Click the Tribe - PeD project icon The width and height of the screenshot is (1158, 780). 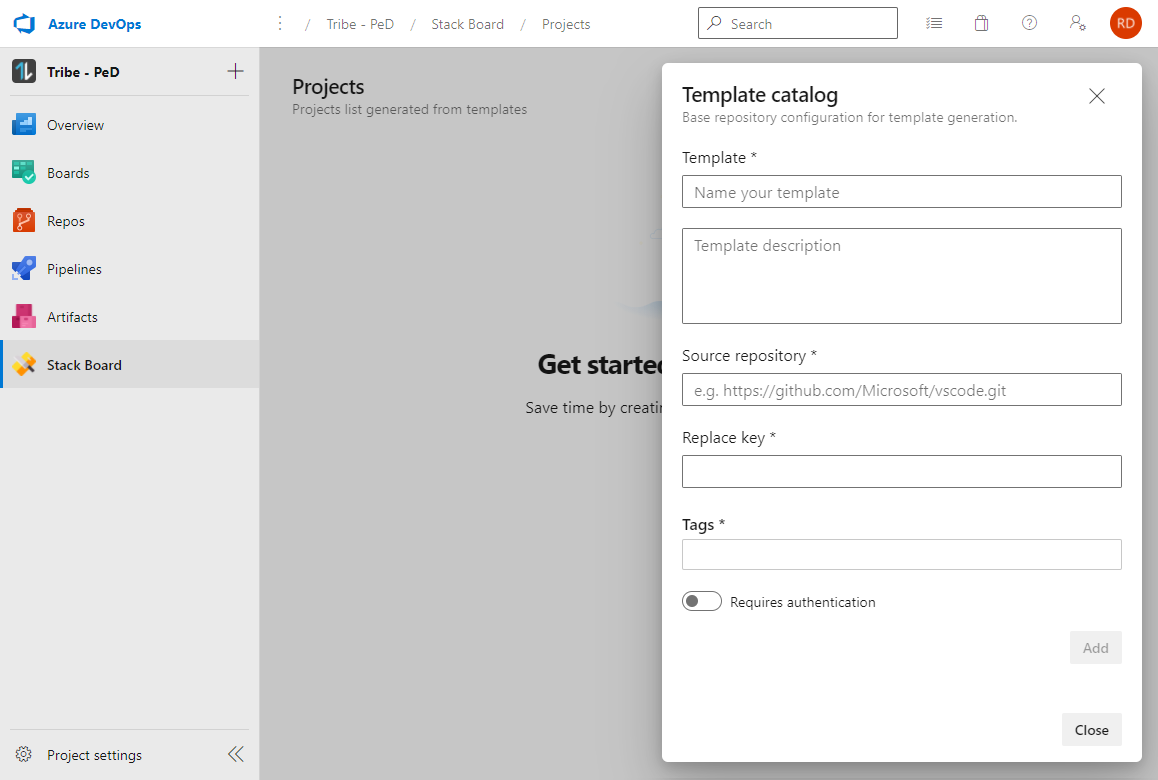[24, 72]
